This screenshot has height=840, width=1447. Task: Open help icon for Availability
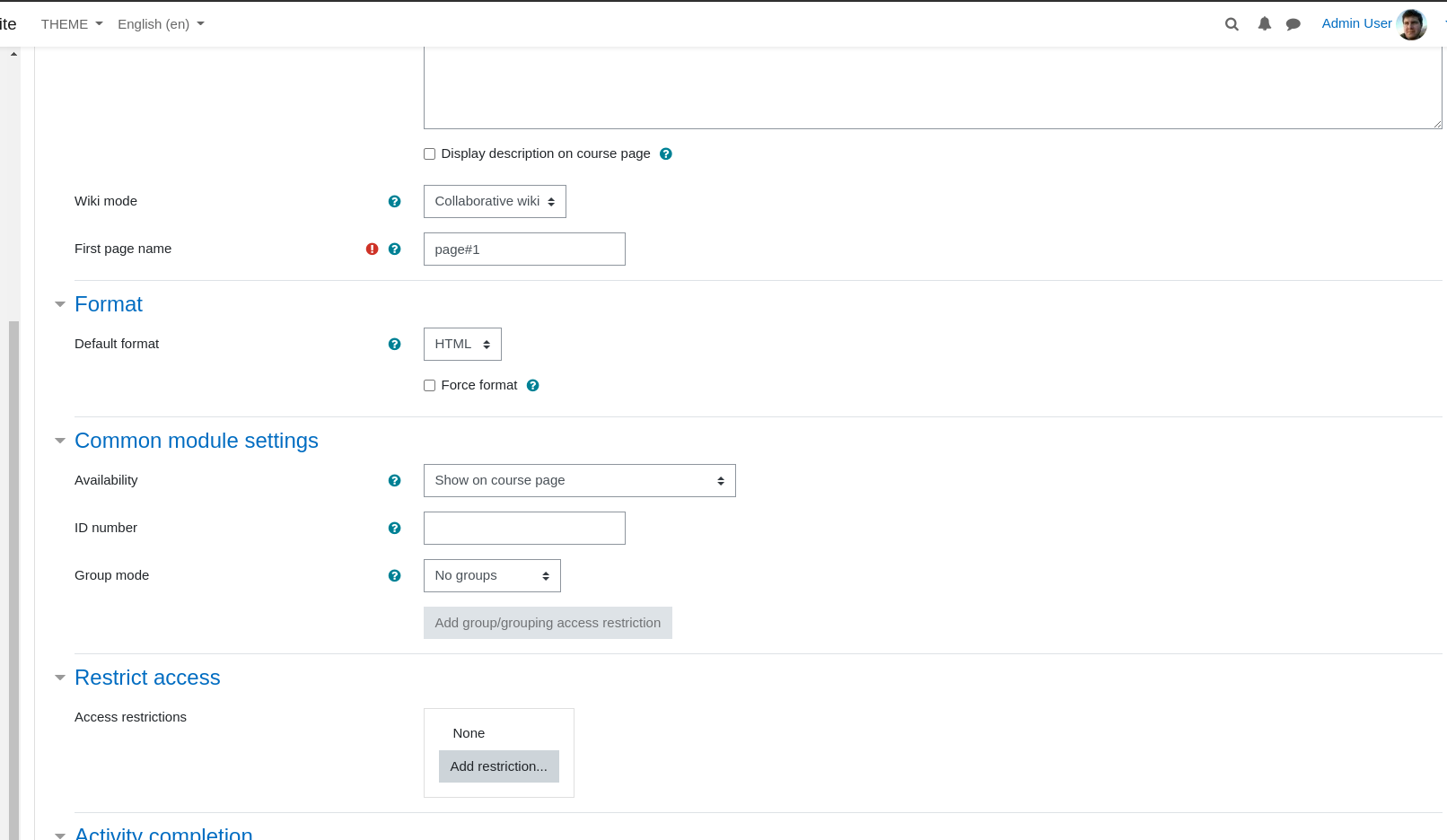394,480
